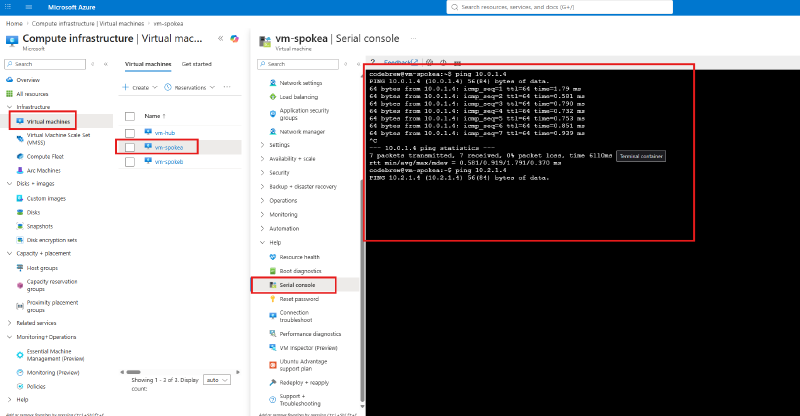800x416 pixels.
Task: Open the Network settings icon
Action: coord(272,83)
